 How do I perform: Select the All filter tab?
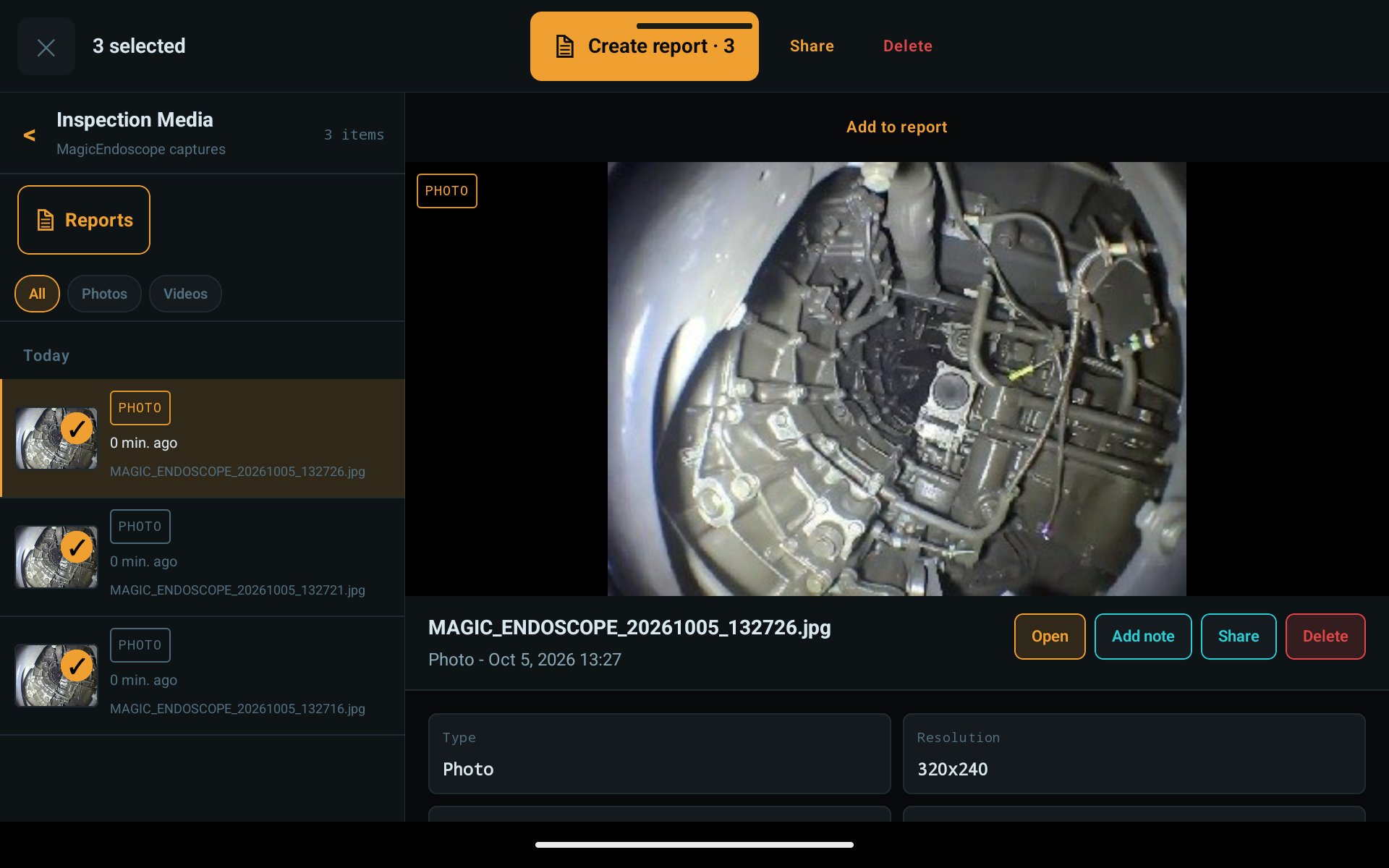[37, 294]
